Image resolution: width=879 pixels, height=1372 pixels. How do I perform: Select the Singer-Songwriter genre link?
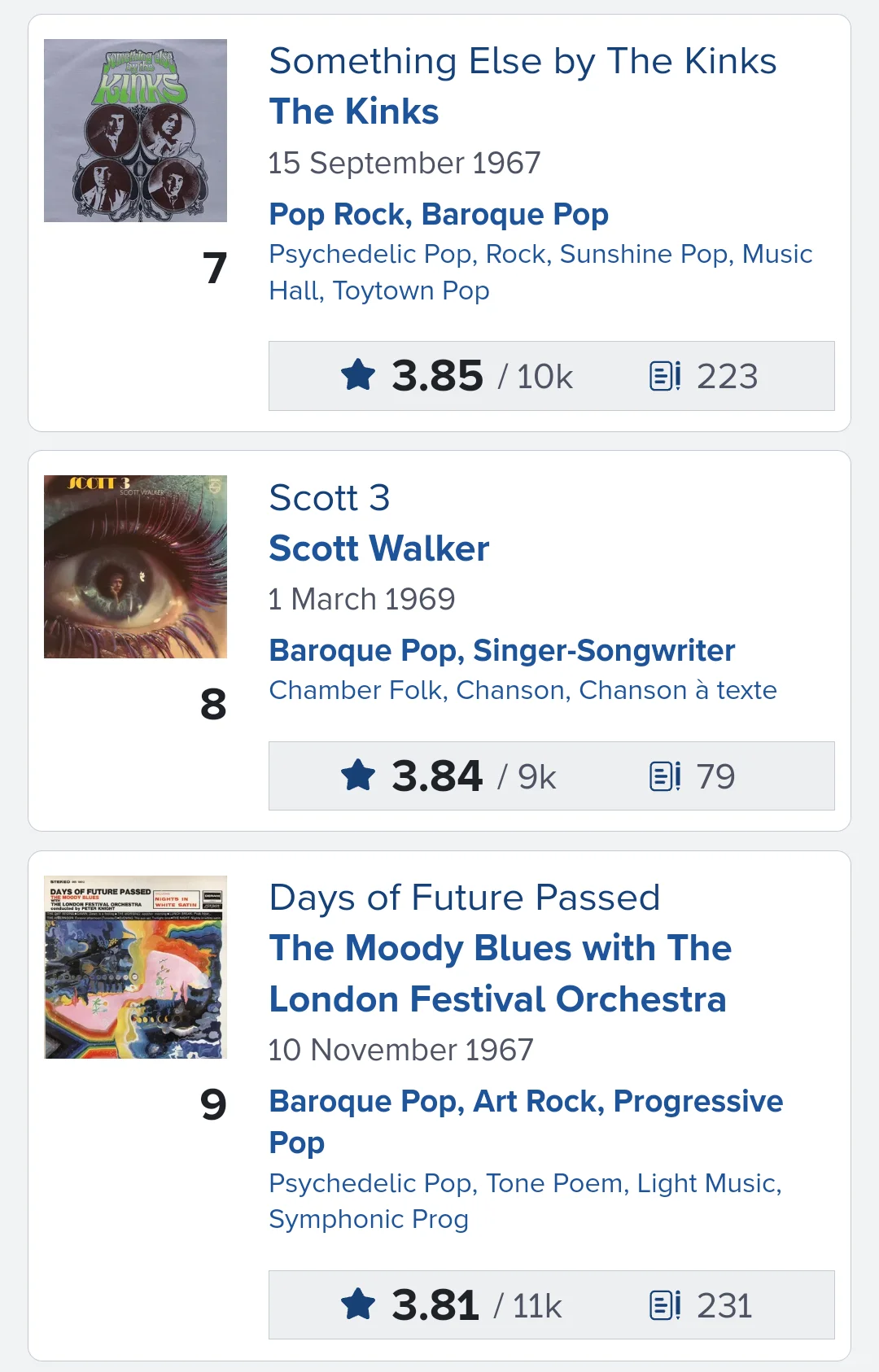tap(604, 650)
